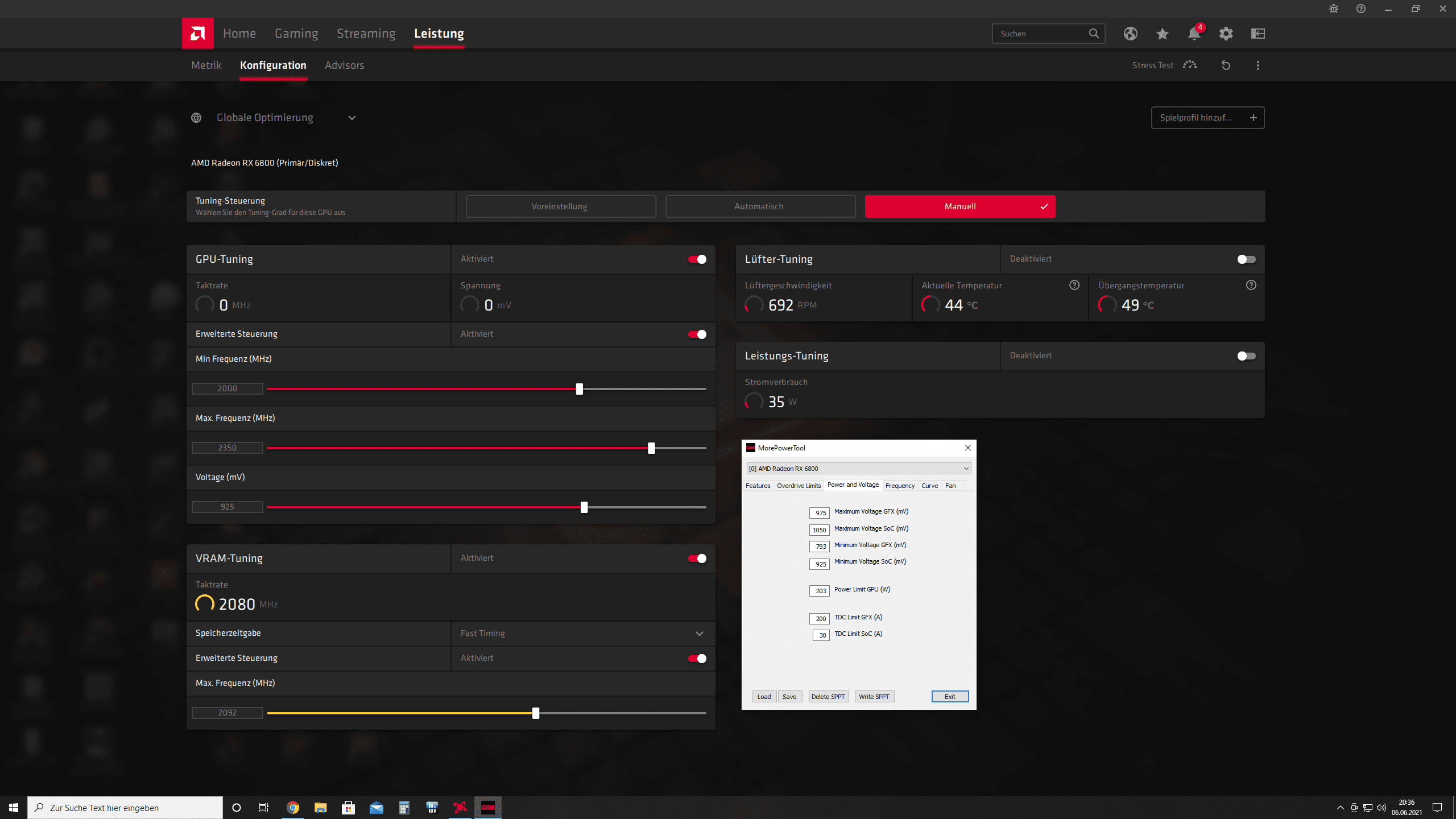Click the reset tuning arrow icon
Viewport: 1456px width, 819px height.
coord(1226,65)
